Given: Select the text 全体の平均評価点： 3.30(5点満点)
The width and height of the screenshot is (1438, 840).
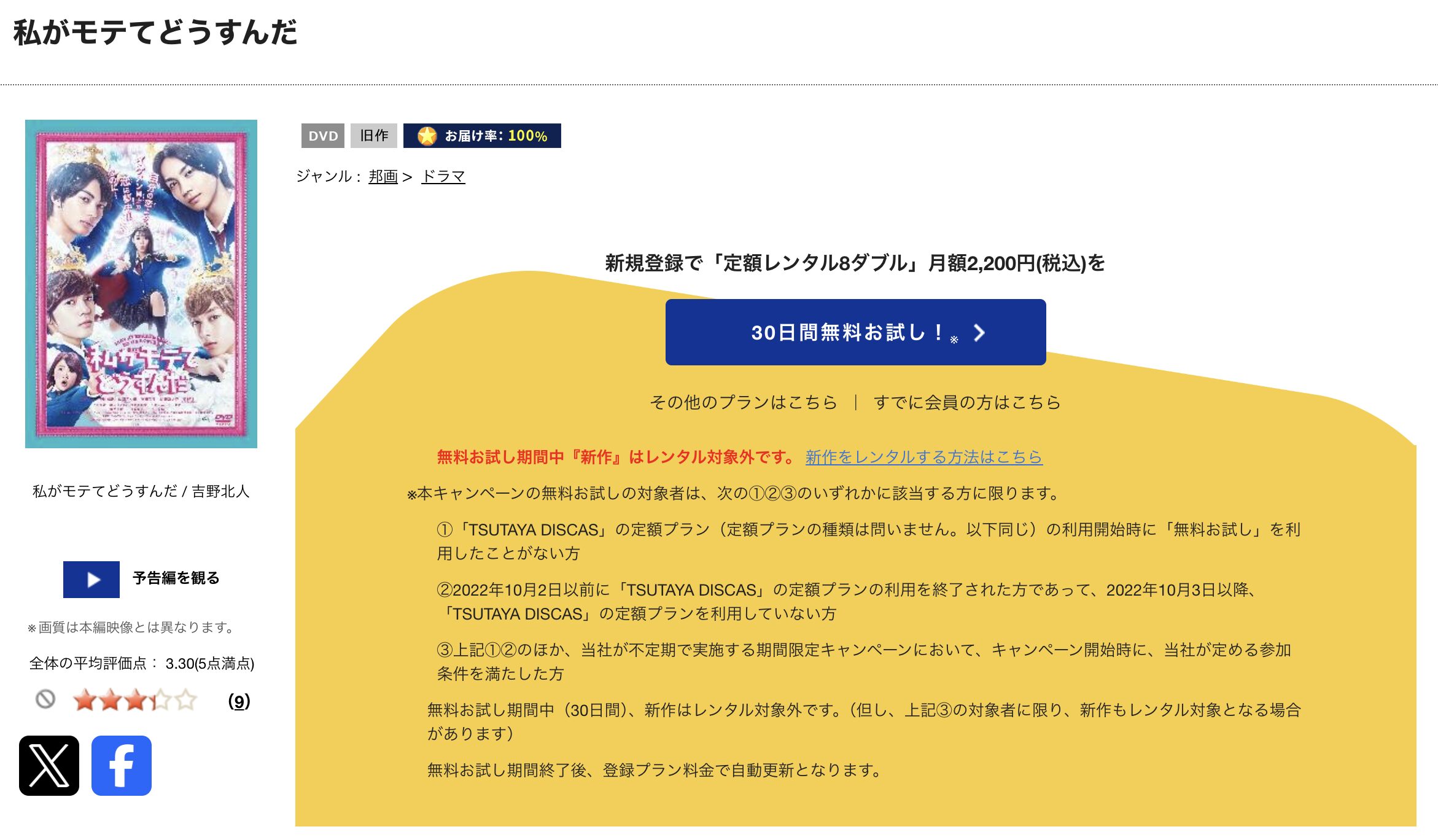Looking at the screenshot, I should [142, 663].
